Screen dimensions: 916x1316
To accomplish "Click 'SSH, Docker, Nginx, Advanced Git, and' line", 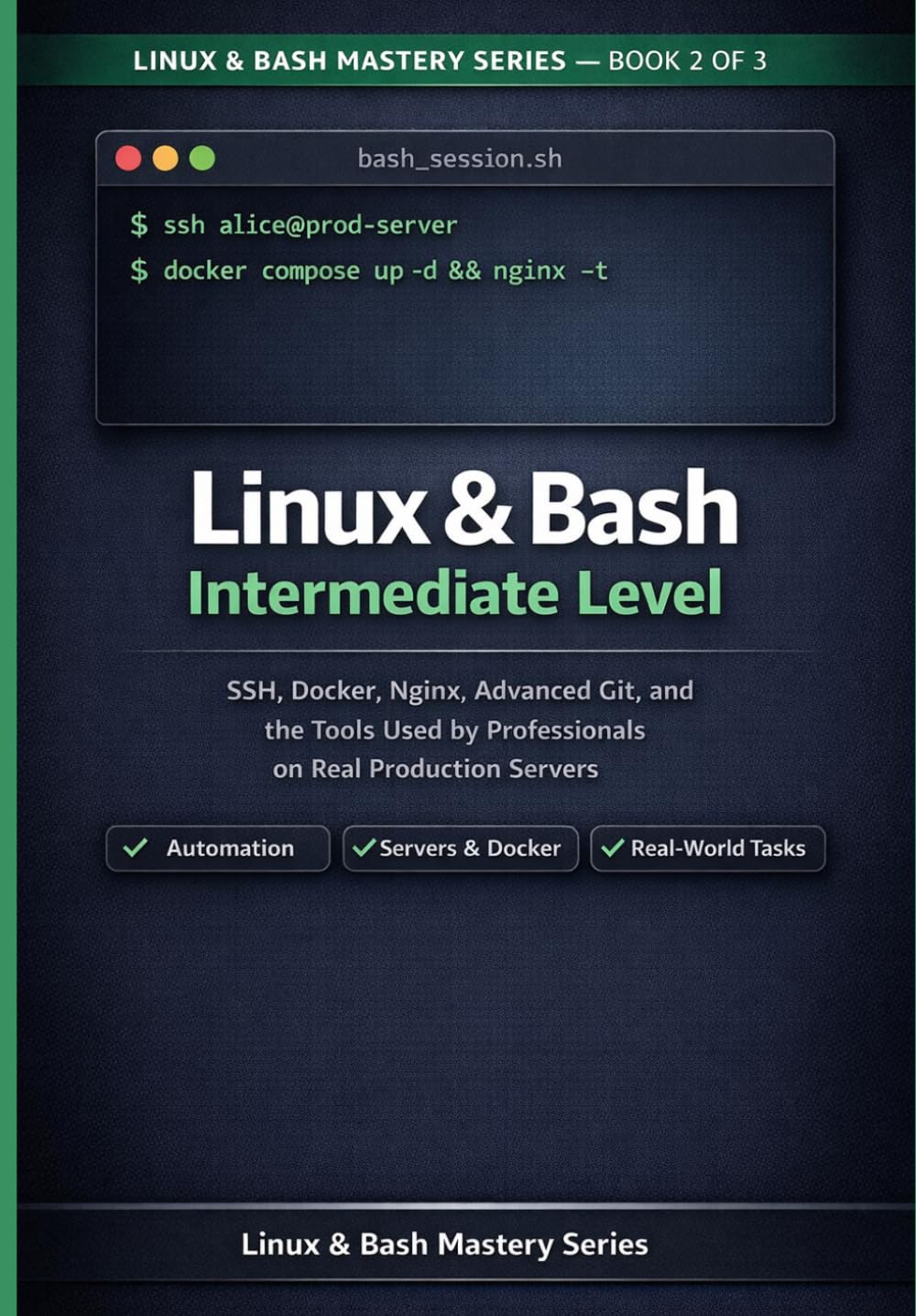I will pos(460,691).
